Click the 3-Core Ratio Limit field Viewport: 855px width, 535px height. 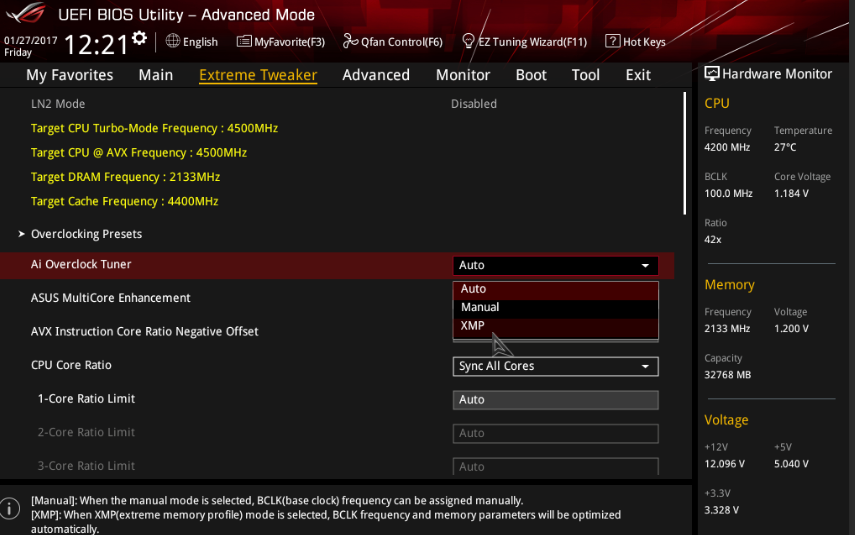[x=555, y=466]
